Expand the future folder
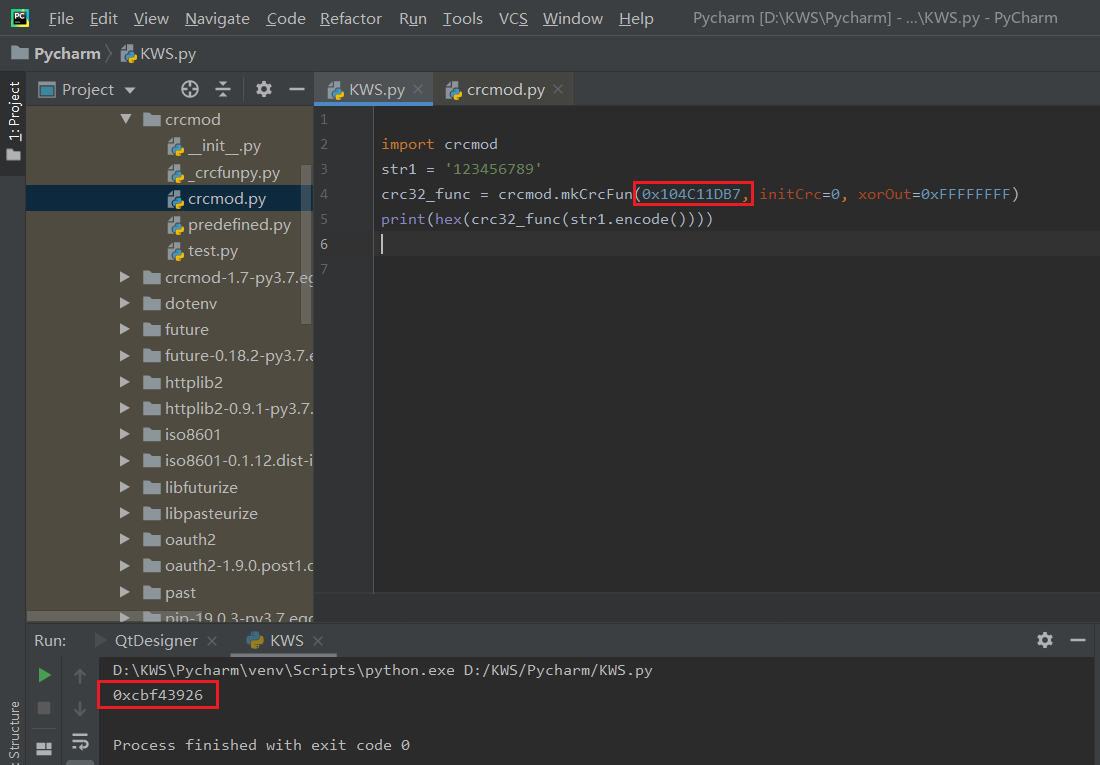The height and width of the screenshot is (765, 1100). tap(125, 329)
